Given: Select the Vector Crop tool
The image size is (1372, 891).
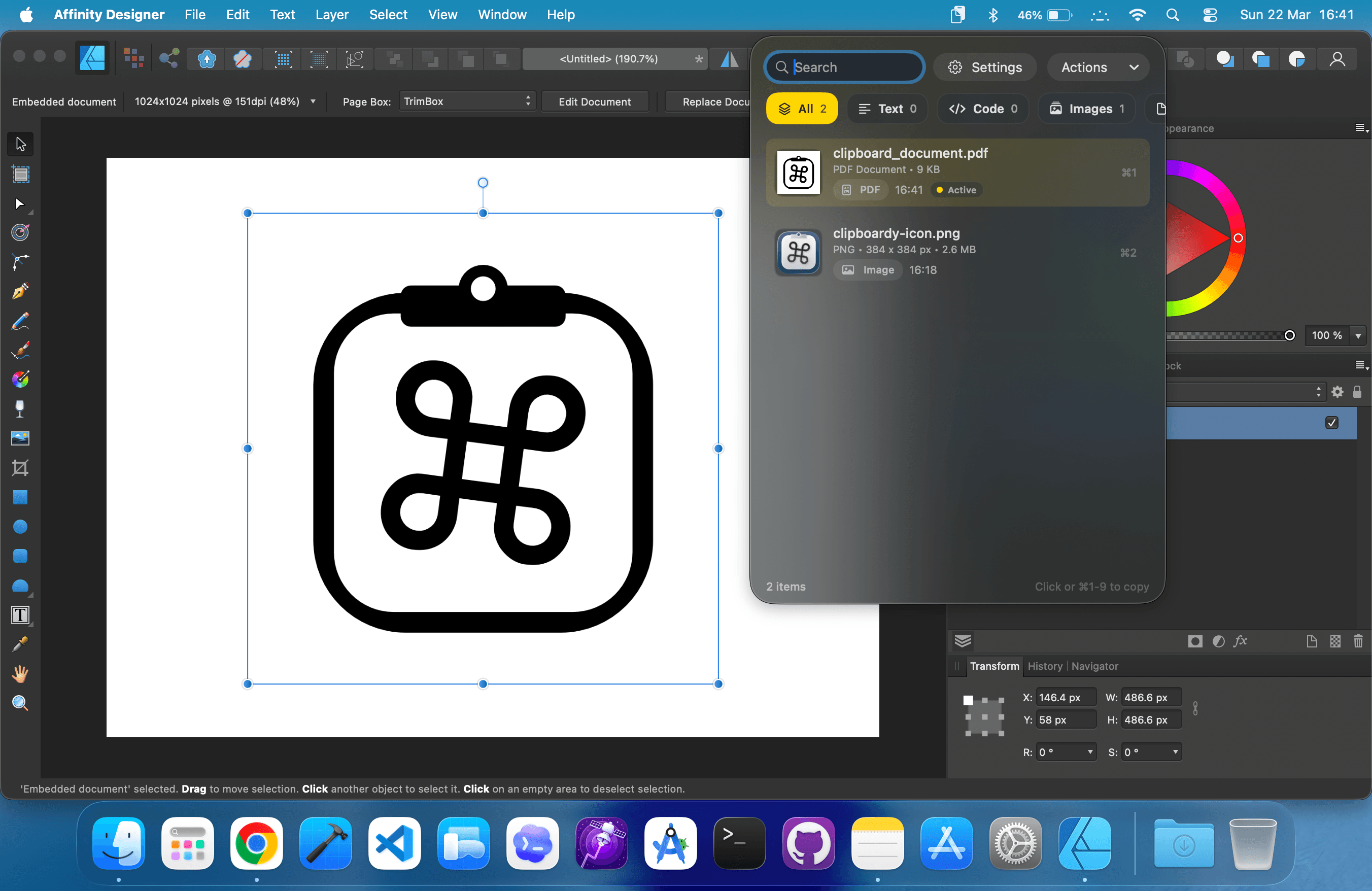Looking at the screenshot, I should coord(20,467).
